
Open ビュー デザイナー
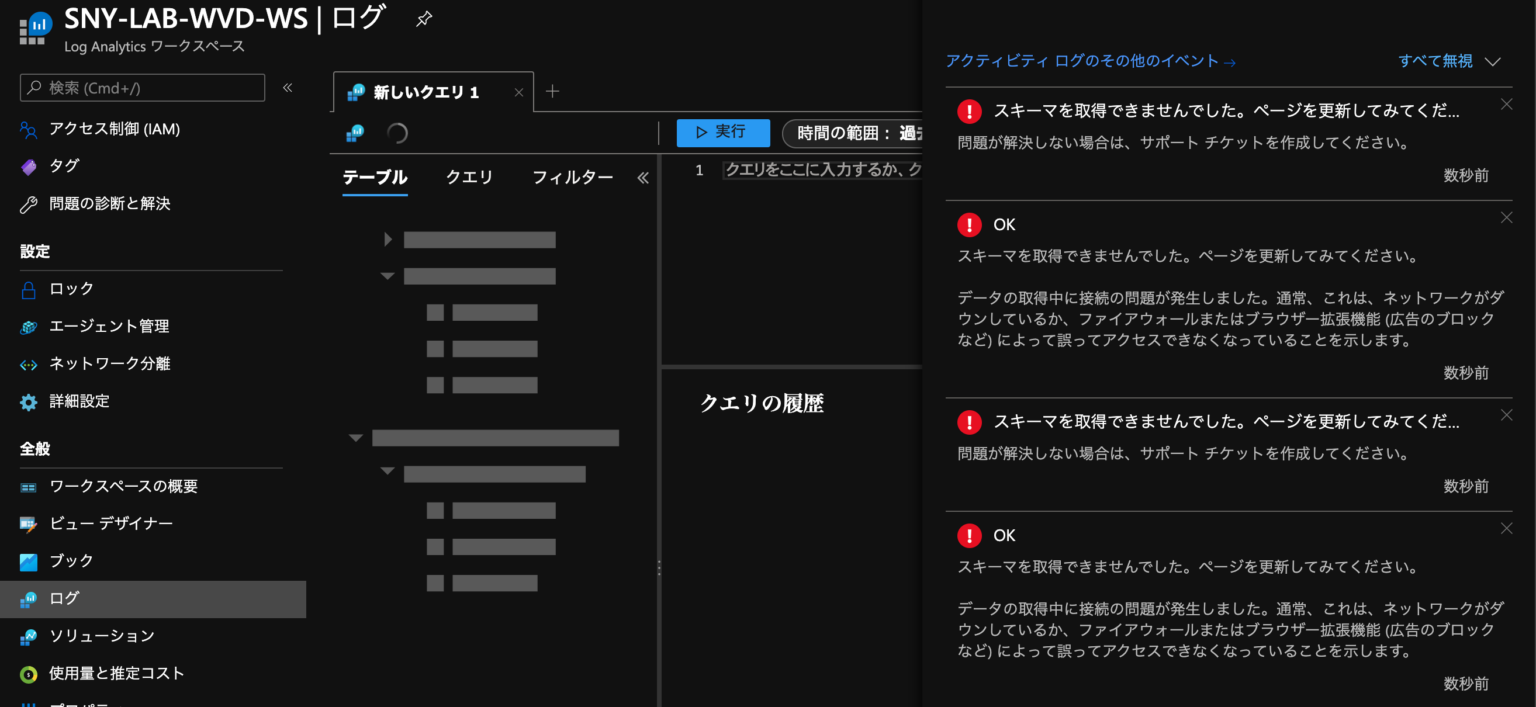click(109, 523)
